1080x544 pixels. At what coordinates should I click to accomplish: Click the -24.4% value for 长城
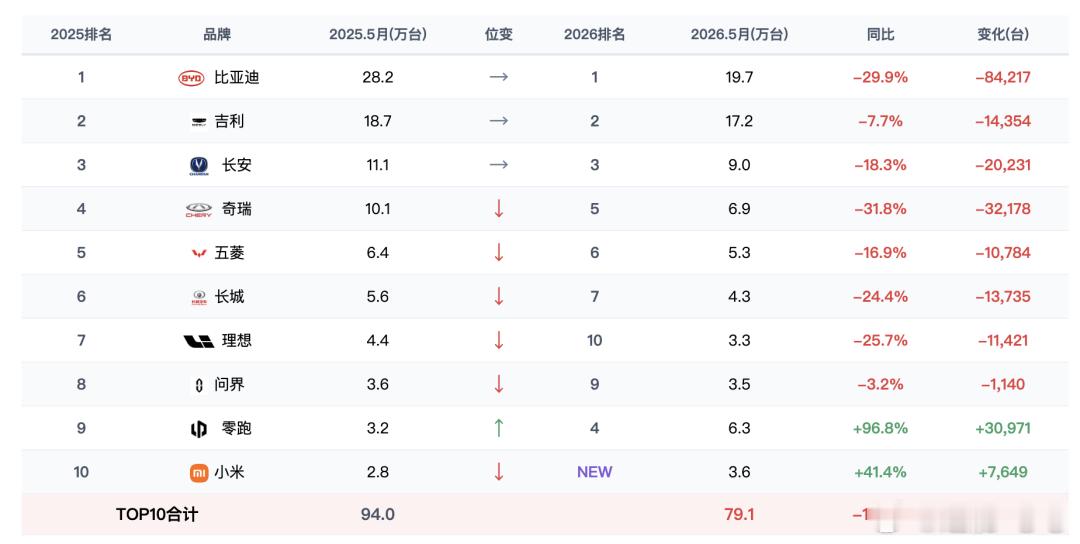pos(880,296)
